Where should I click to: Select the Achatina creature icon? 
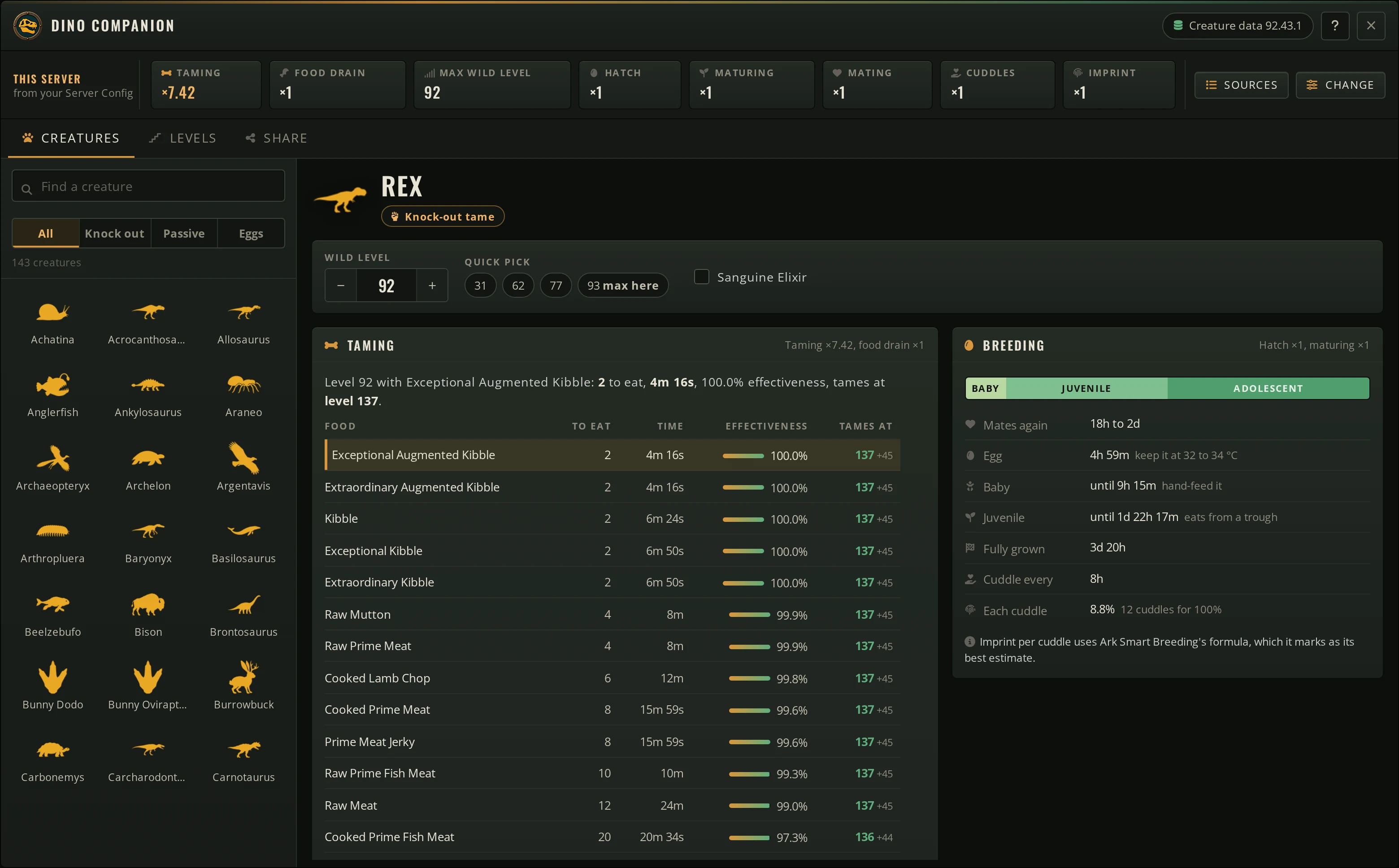[52, 312]
